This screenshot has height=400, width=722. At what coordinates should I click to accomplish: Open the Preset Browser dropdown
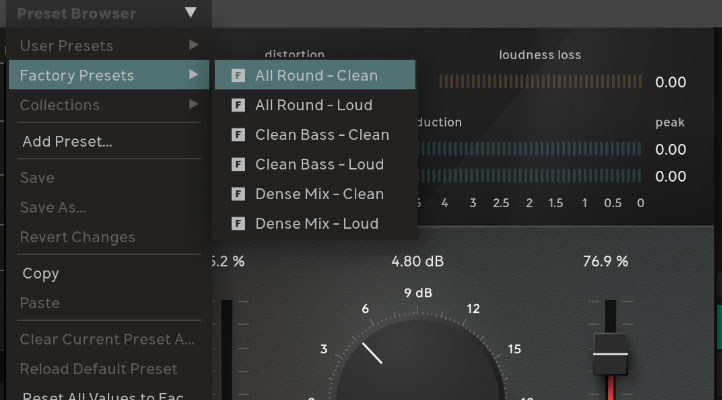pos(109,13)
